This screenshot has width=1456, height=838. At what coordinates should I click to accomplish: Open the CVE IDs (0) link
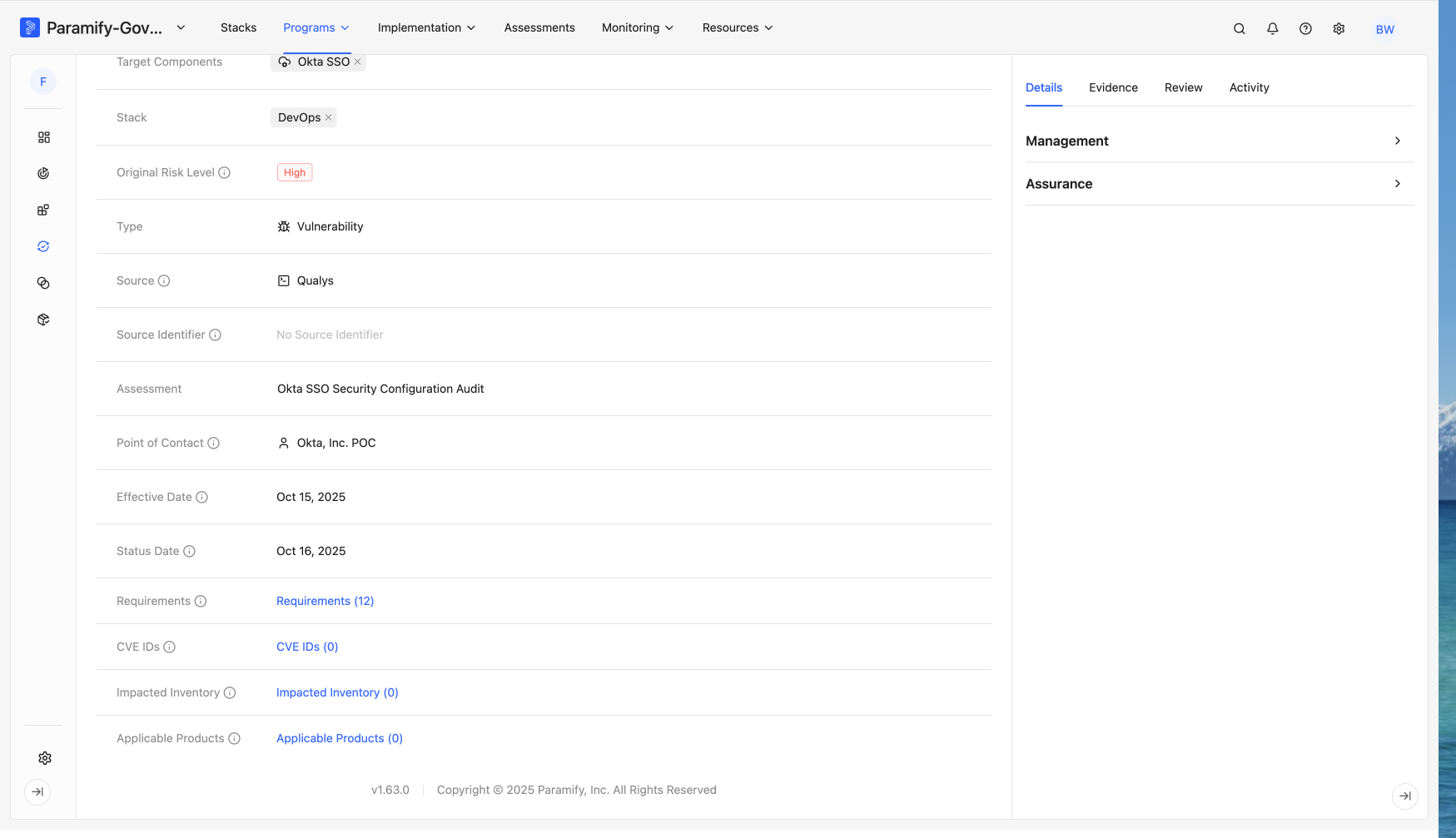307,647
